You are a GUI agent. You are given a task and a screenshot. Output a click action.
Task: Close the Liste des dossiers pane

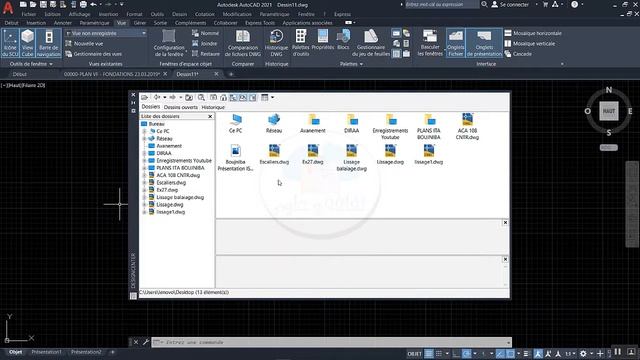point(210,116)
